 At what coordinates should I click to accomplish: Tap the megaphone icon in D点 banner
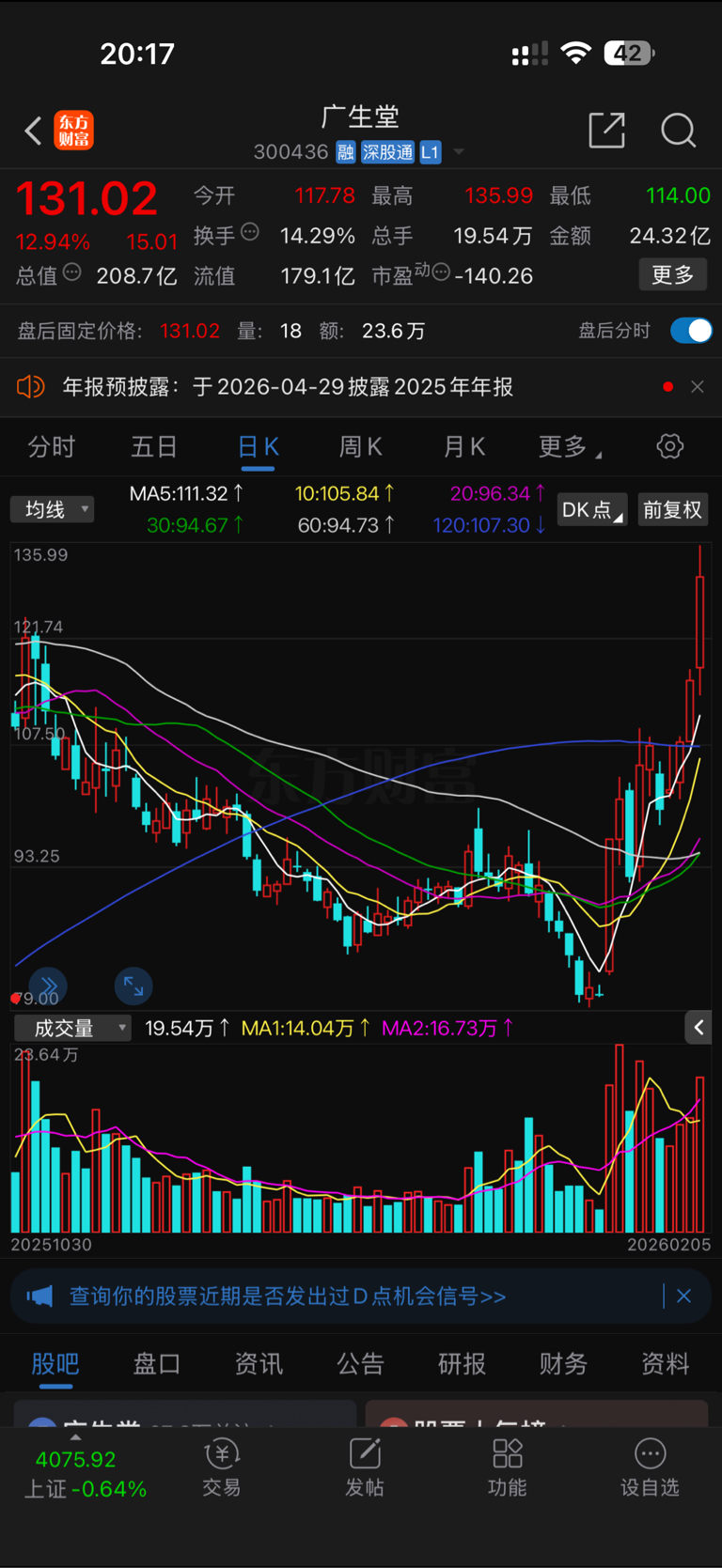point(39,1296)
